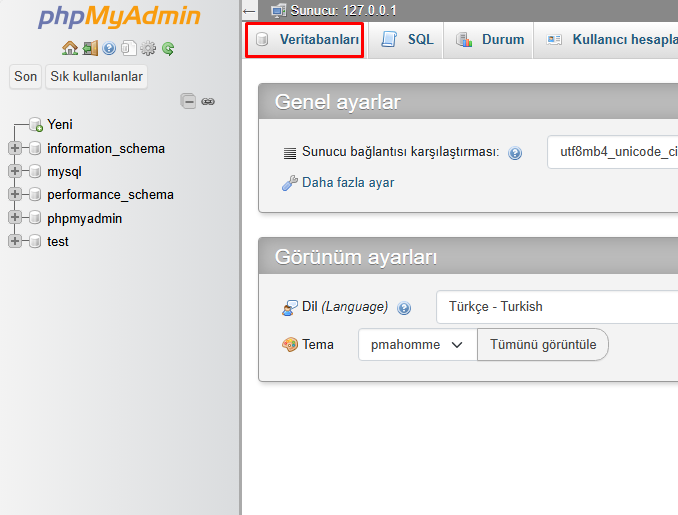Select the Sık kullanılanlar tab
Screen dimensions: 678x515
(96, 77)
